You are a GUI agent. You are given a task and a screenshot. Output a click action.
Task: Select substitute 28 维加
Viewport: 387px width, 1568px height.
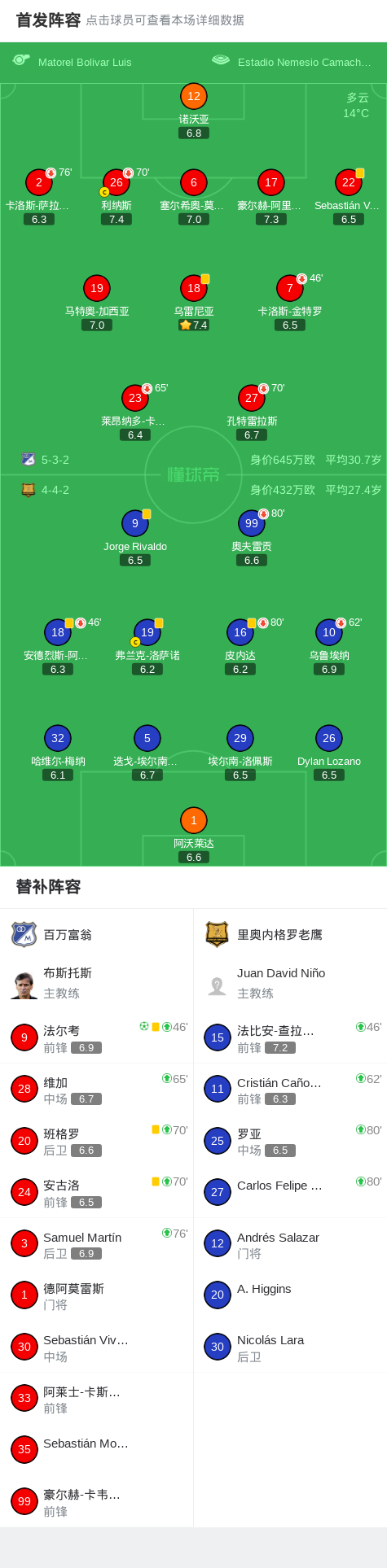(x=97, y=1089)
